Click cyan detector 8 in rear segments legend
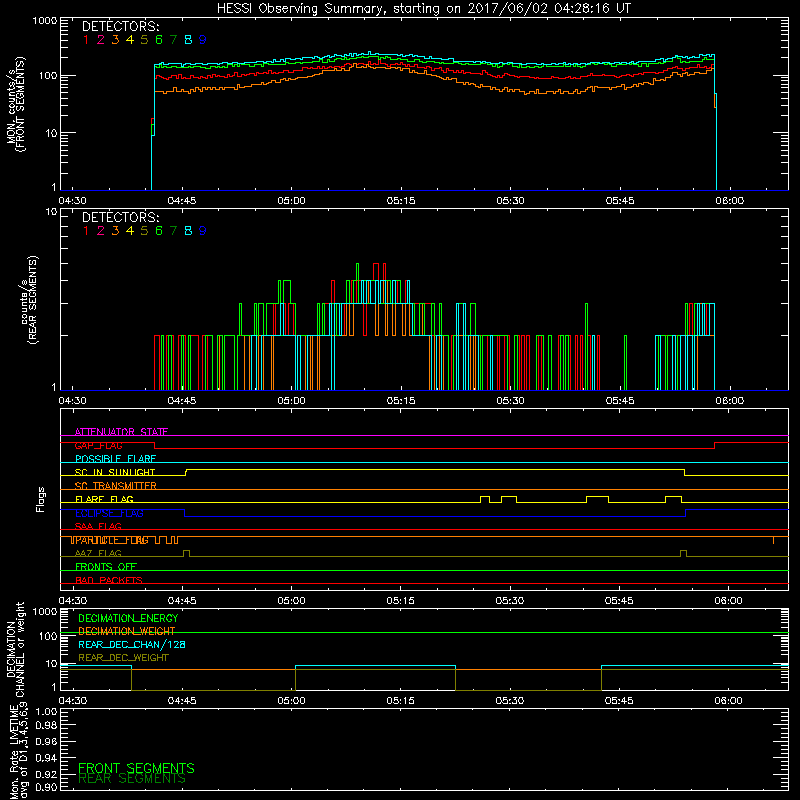This screenshot has height=800, width=800. click(x=188, y=231)
